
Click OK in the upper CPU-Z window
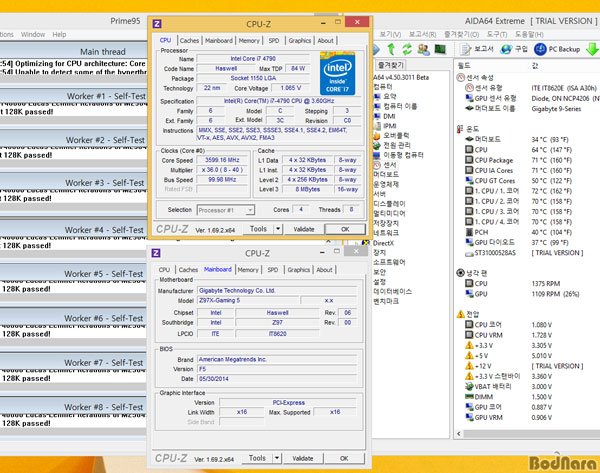[x=345, y=229]
